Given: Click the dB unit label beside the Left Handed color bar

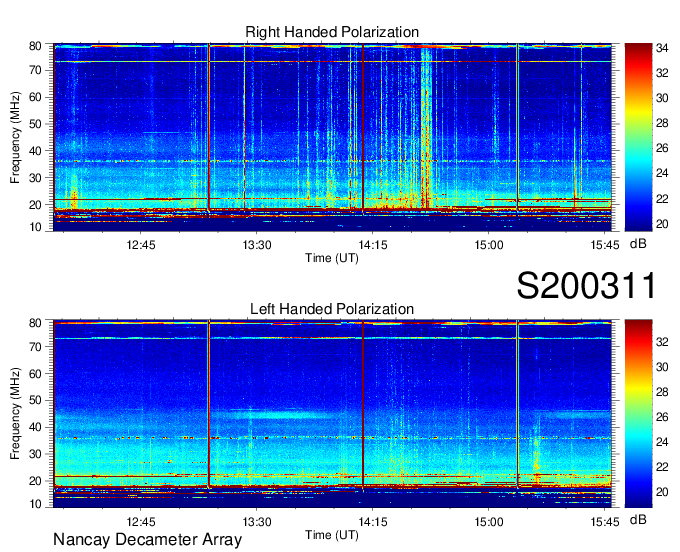Looking at the screenshot, I should [x=638, y=519].
